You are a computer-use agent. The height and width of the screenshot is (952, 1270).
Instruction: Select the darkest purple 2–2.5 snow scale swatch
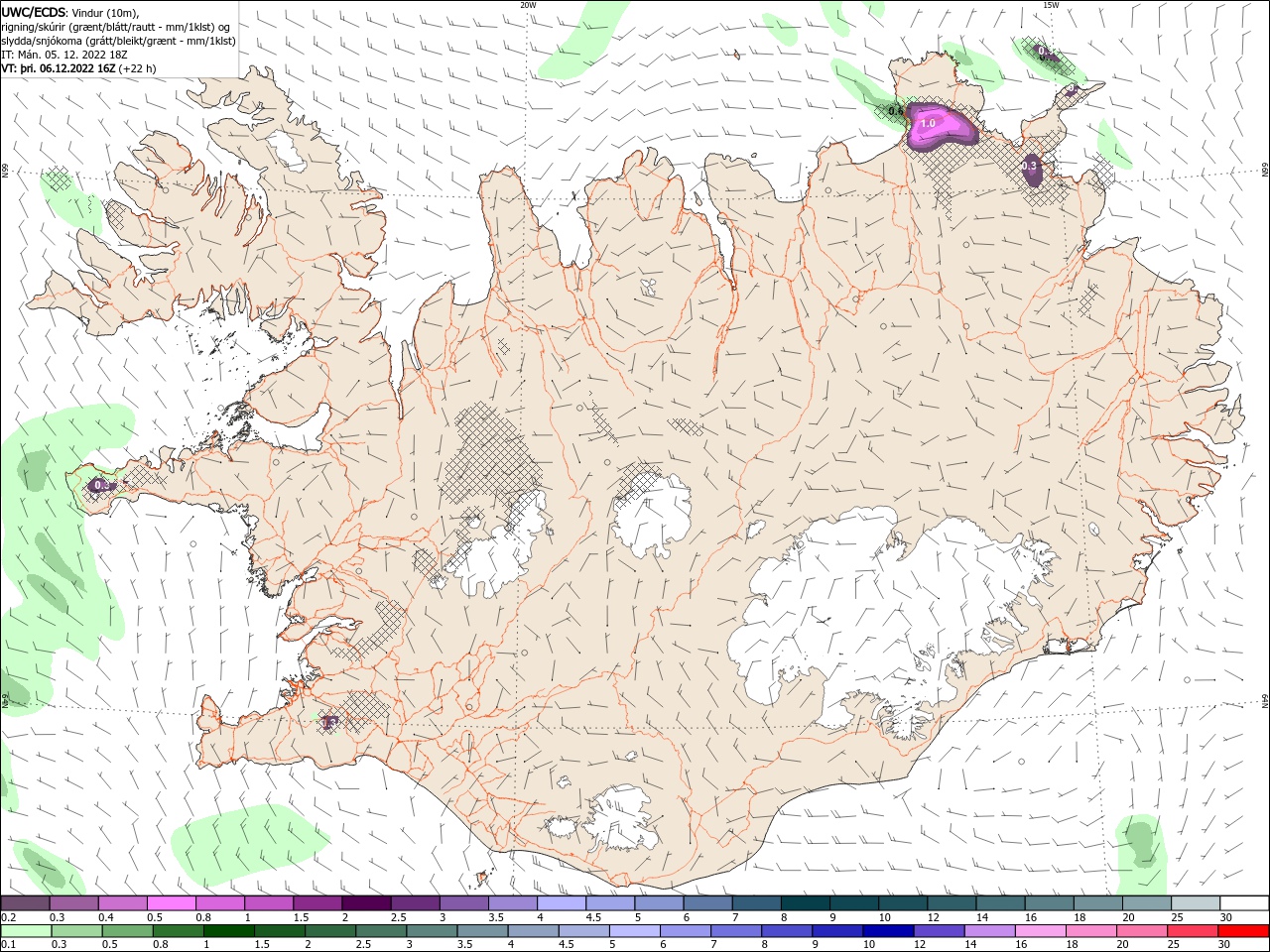[x=366, y=903]
